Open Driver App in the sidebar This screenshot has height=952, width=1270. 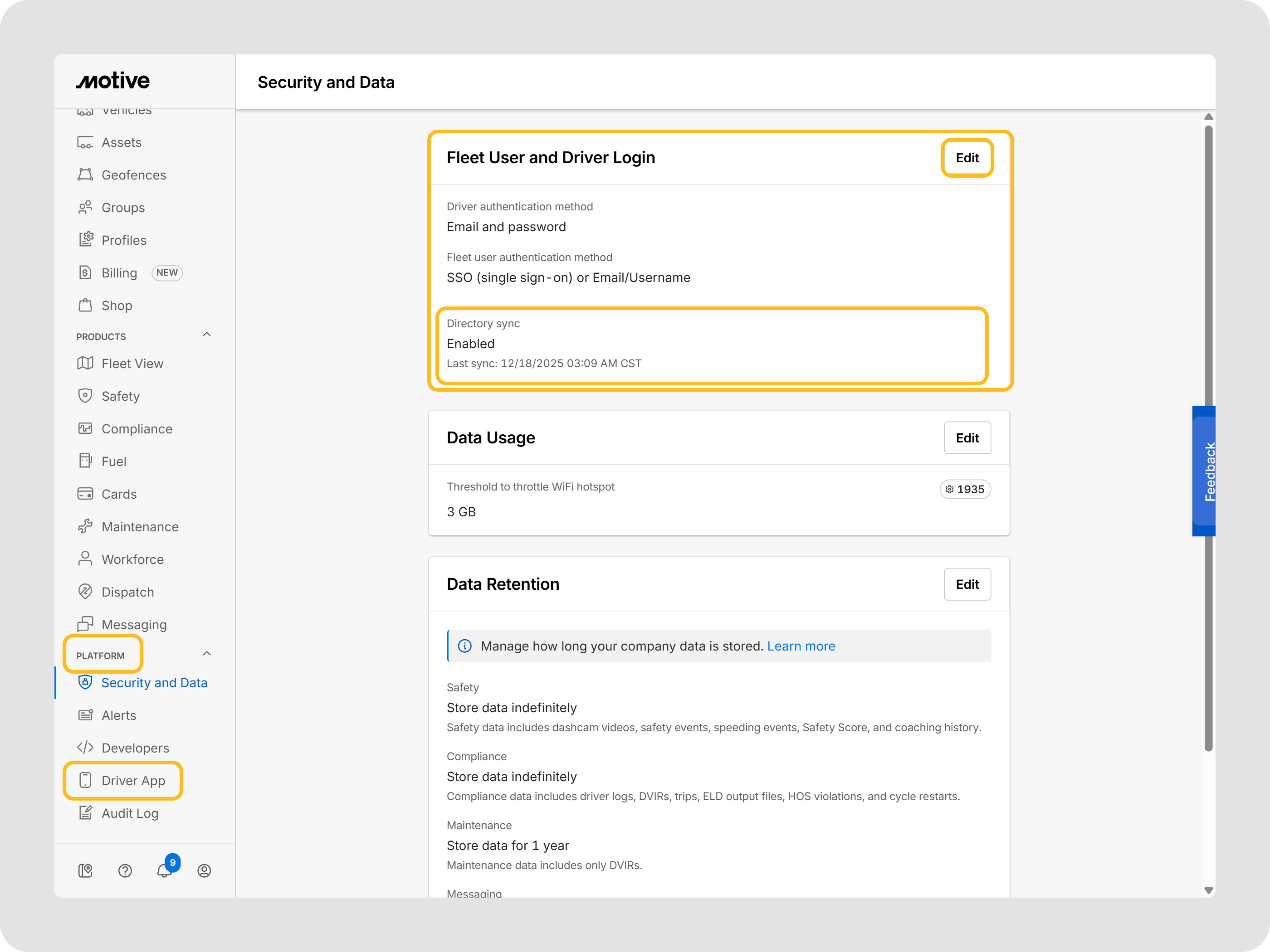132,780
